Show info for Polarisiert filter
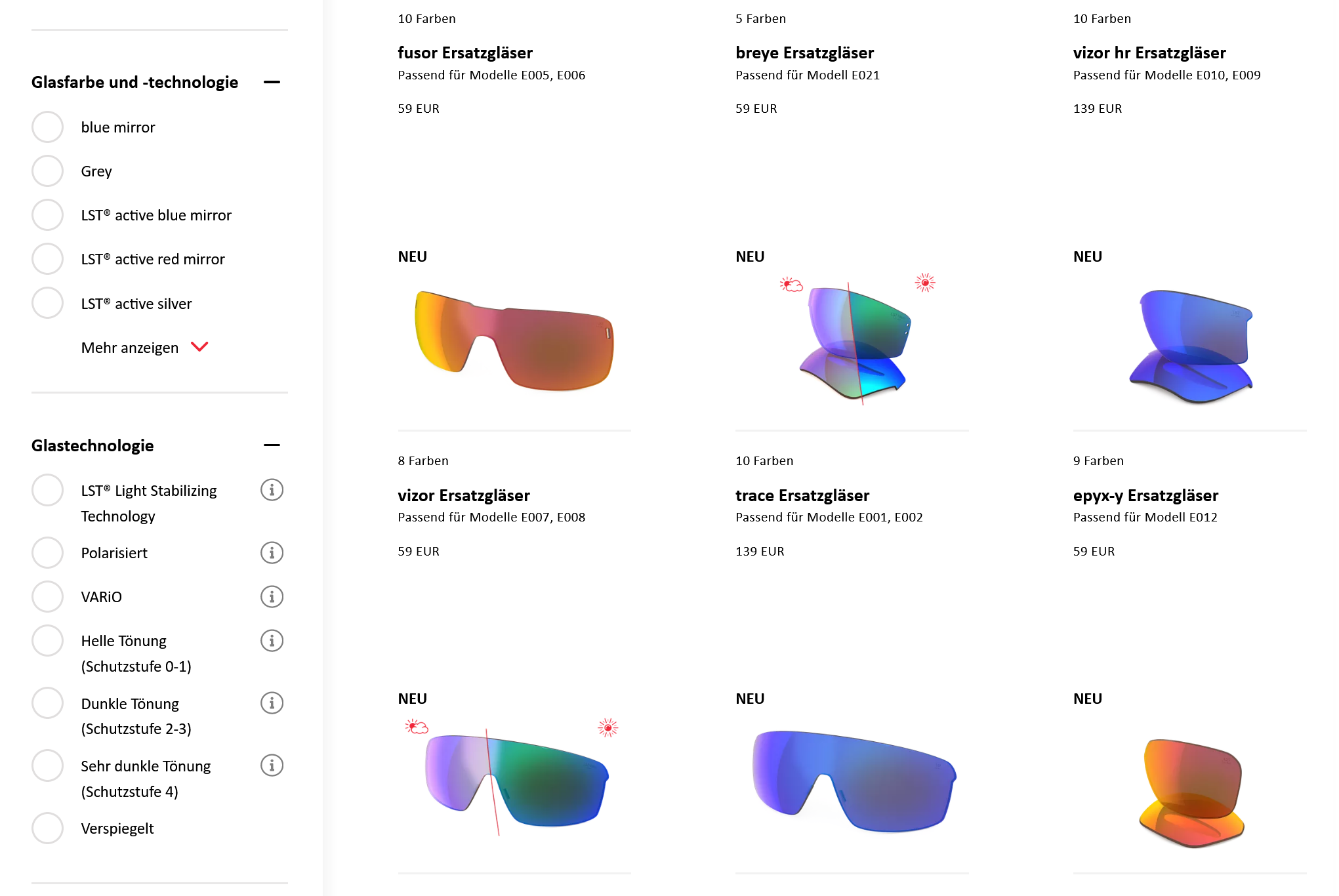 [x=272, y=553]
